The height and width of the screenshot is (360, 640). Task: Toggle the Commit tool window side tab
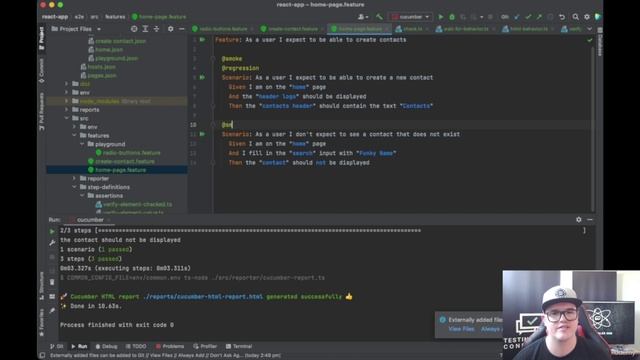click(x=41, y=70)
